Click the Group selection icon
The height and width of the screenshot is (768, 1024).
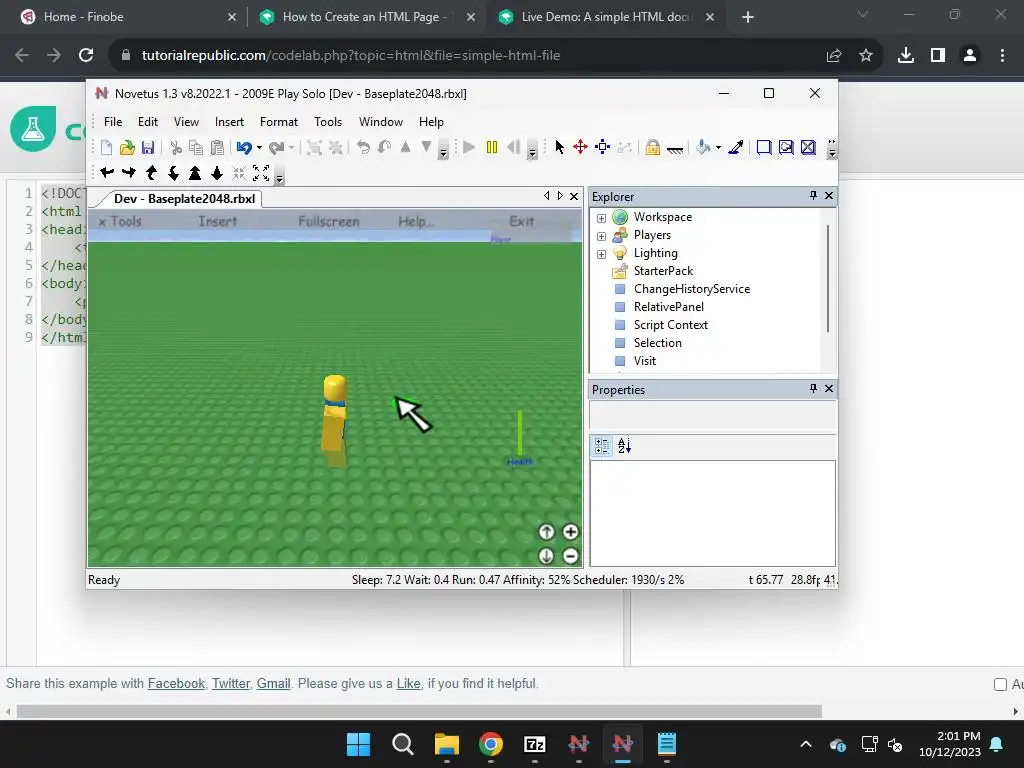click(314, 148)
